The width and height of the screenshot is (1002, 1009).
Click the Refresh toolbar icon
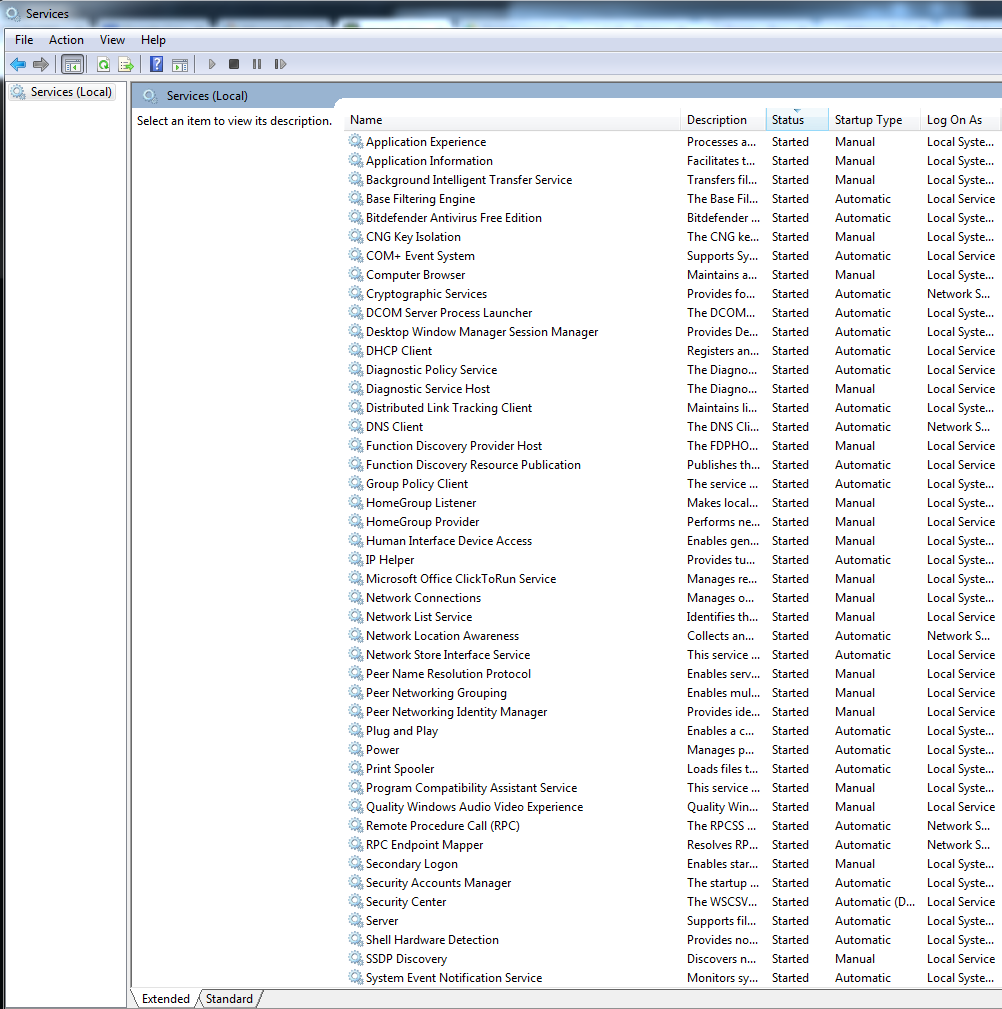click(x=103, y=64)
